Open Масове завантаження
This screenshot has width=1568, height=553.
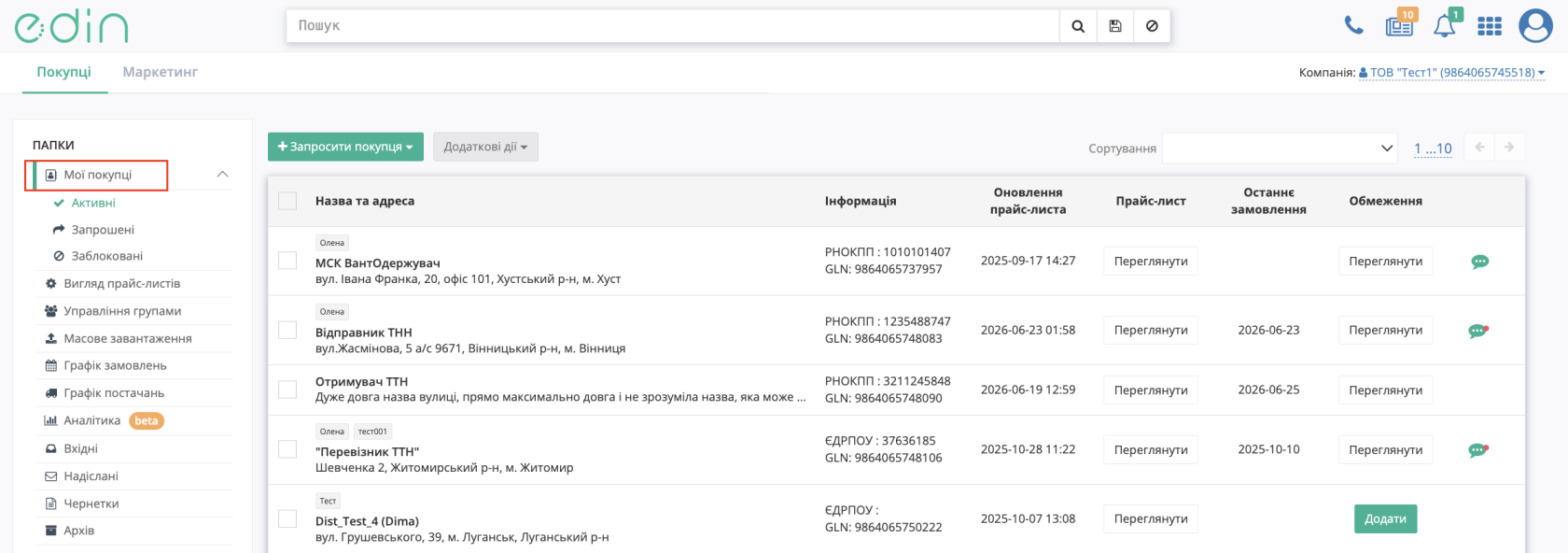(127, 338)
